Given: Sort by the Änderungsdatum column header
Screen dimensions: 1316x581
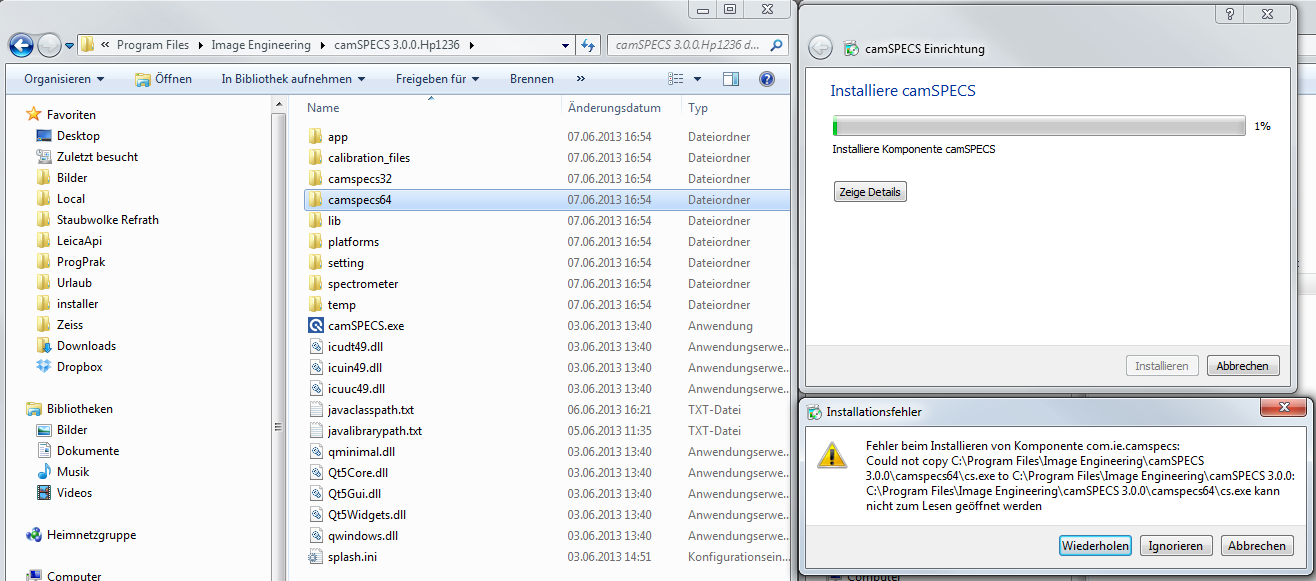Looking at the screenshot, I should coord(613,108).
